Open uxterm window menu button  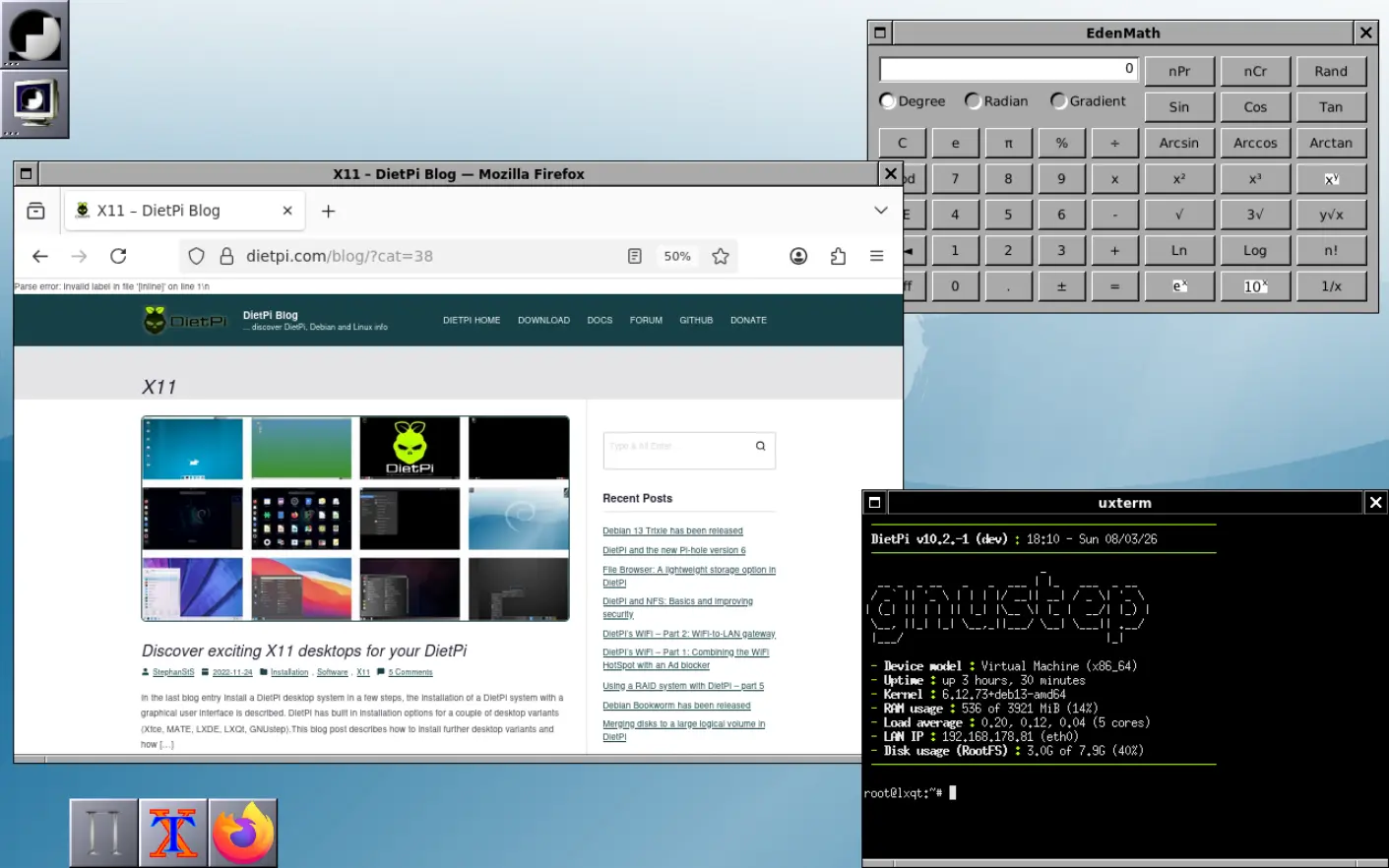click(874, 503)
